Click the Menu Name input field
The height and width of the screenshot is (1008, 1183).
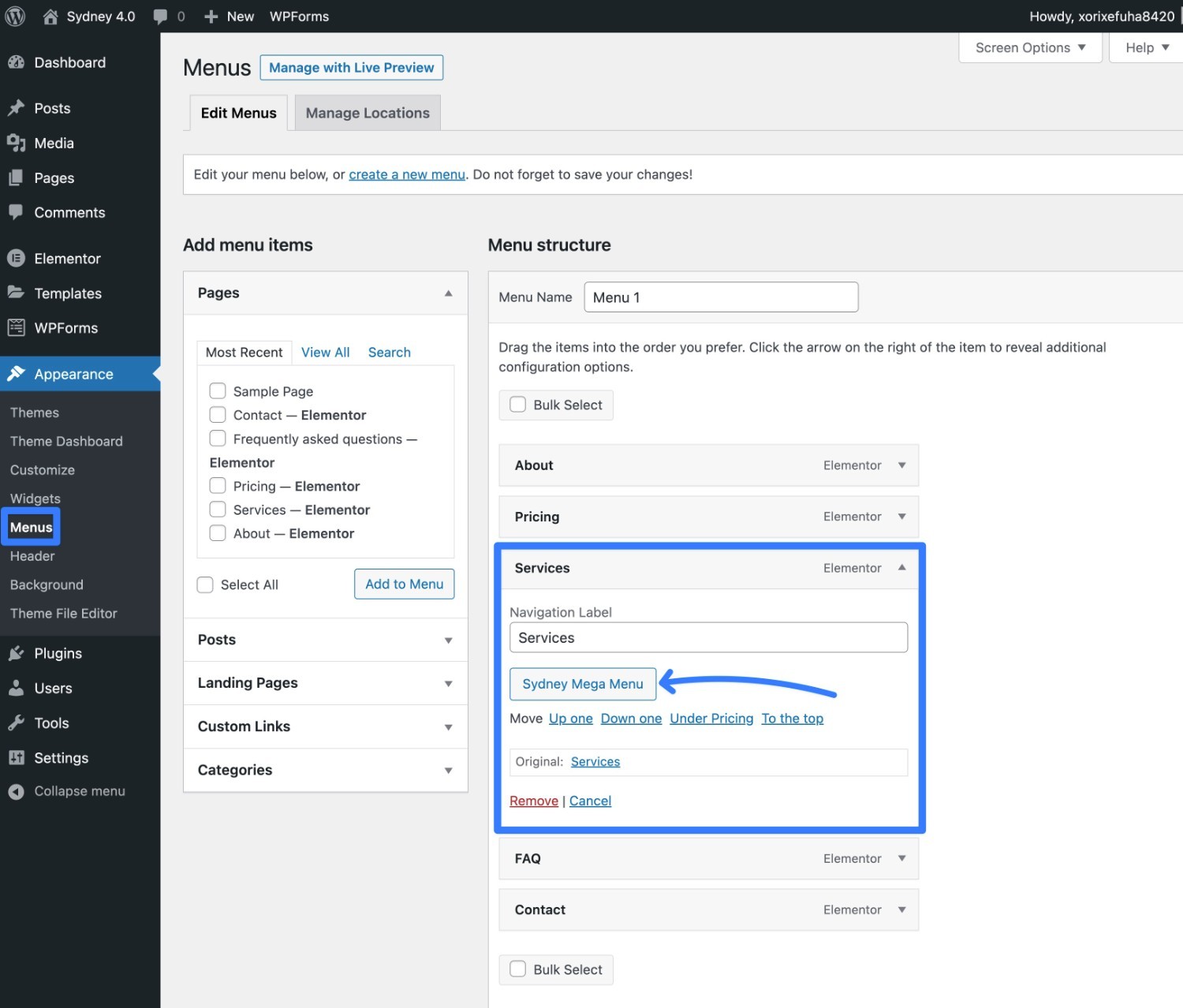pyautogui.click(x=721, y=297)
